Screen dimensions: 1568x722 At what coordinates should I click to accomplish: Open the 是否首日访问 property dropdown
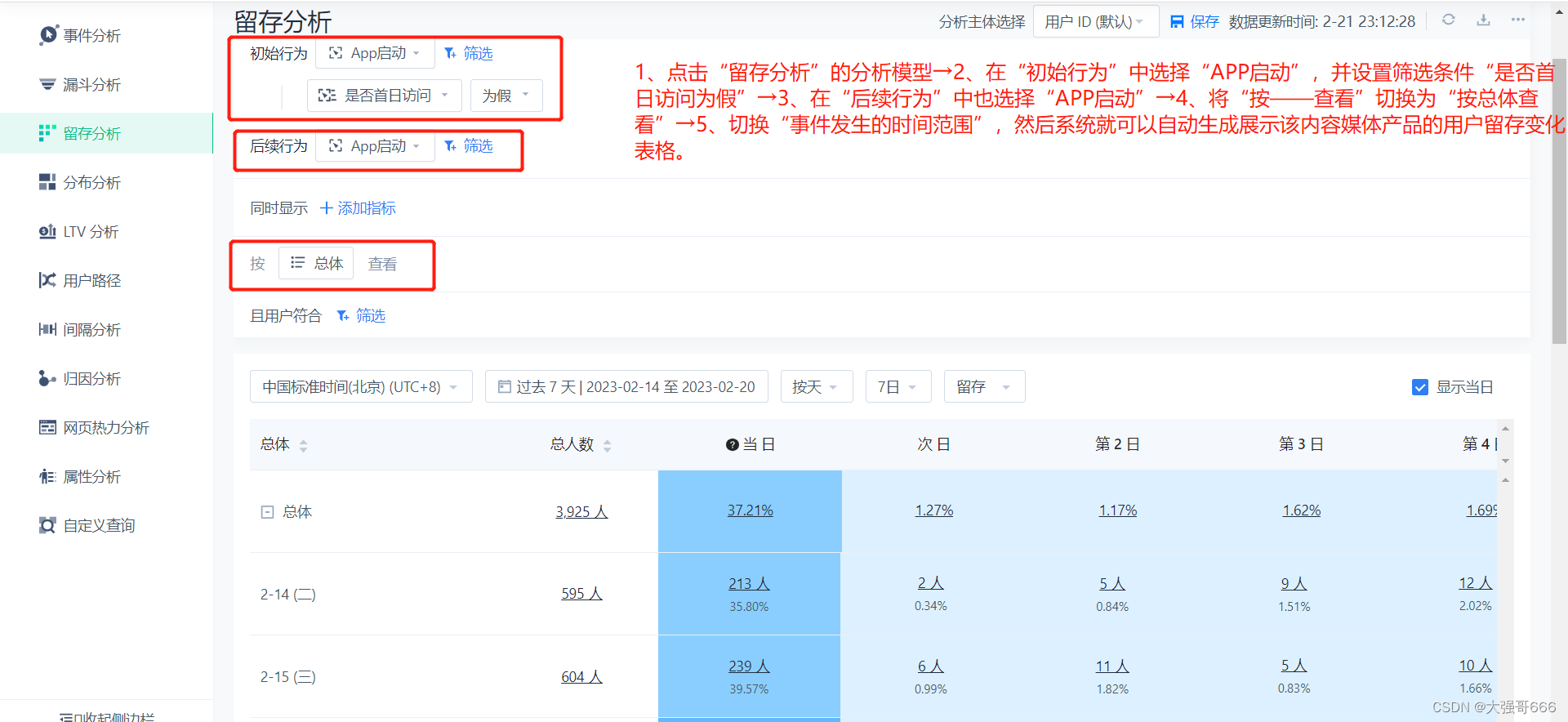point(385,96)
